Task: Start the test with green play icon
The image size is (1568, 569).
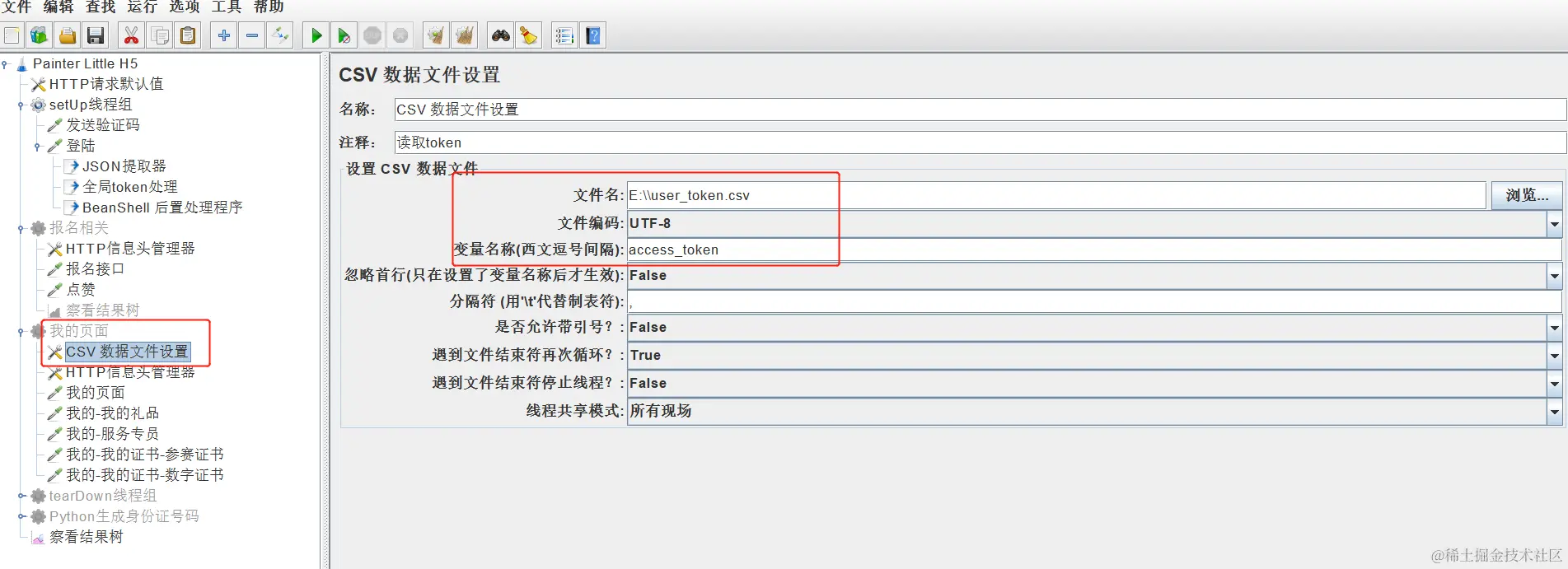Action: 316,35
